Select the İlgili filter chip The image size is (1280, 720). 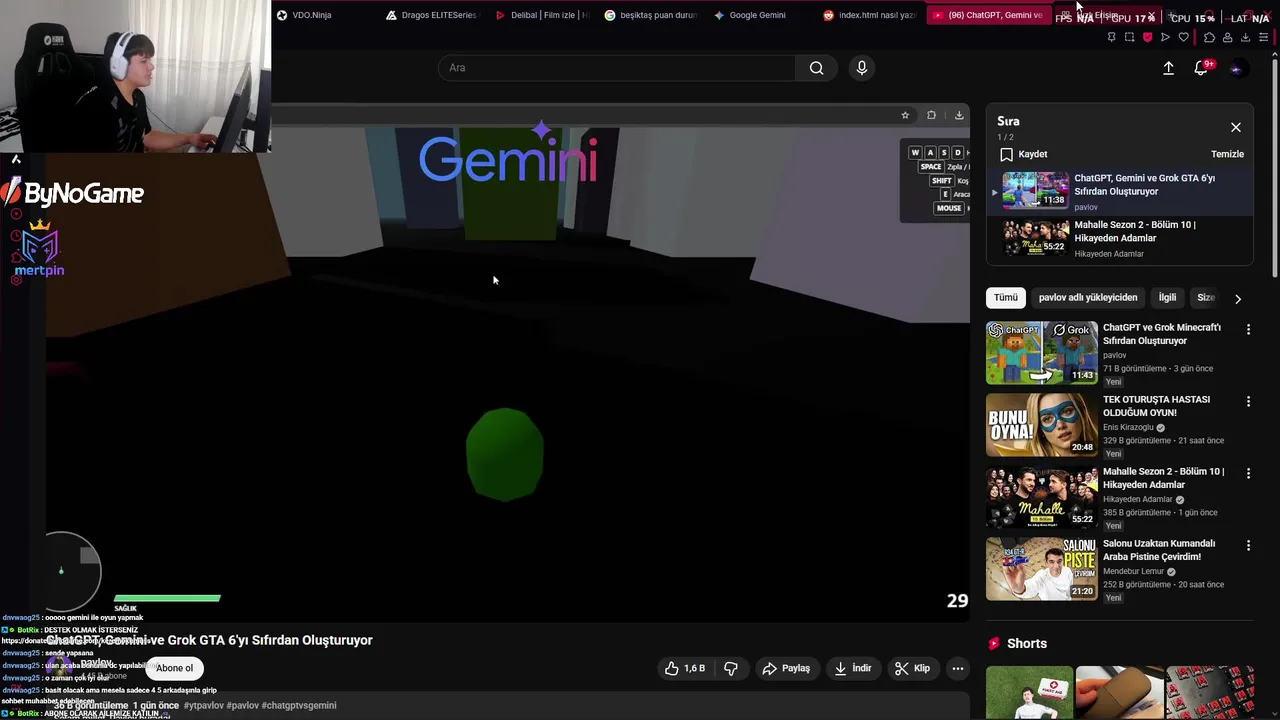click(x=1167, y=297)
